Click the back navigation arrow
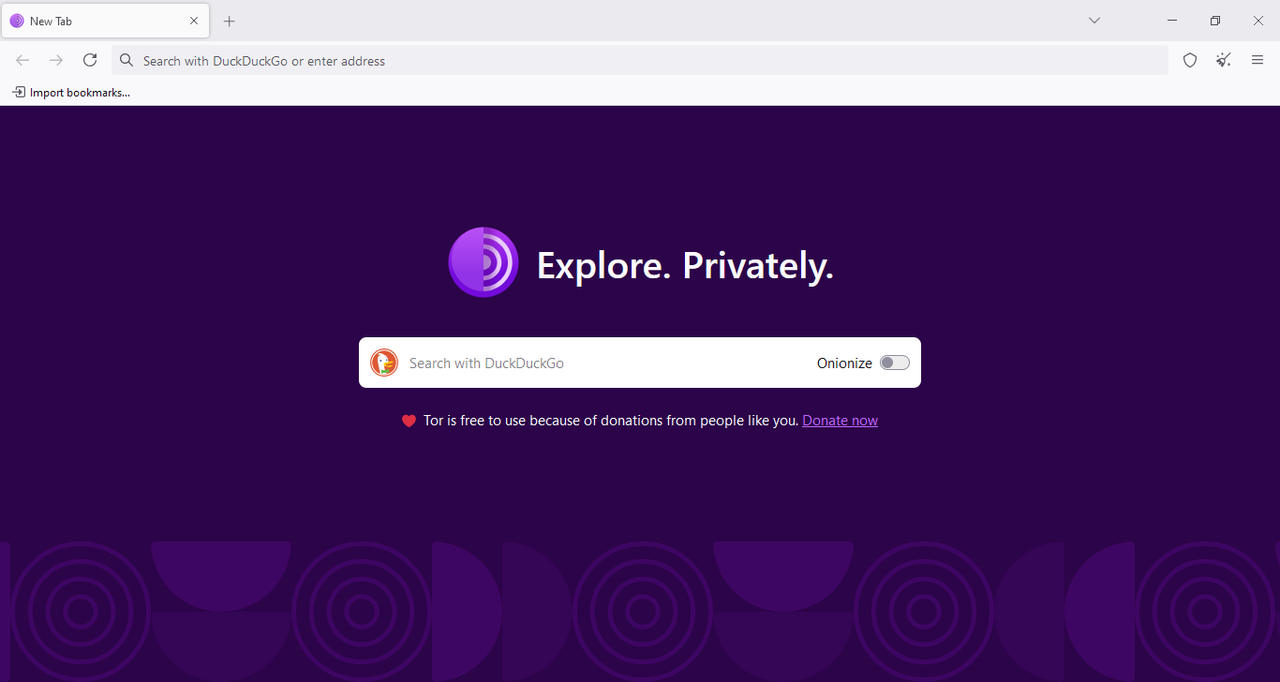Screen dimensions: 1280x682 pyautogui.click(x=22, y=60)
